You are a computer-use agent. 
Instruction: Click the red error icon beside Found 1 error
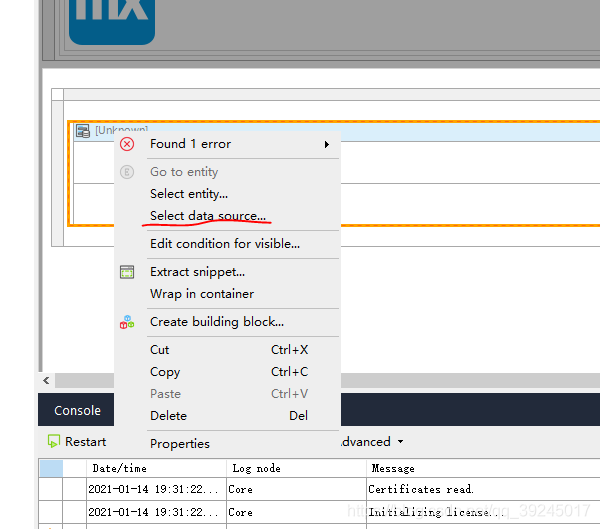127,144
